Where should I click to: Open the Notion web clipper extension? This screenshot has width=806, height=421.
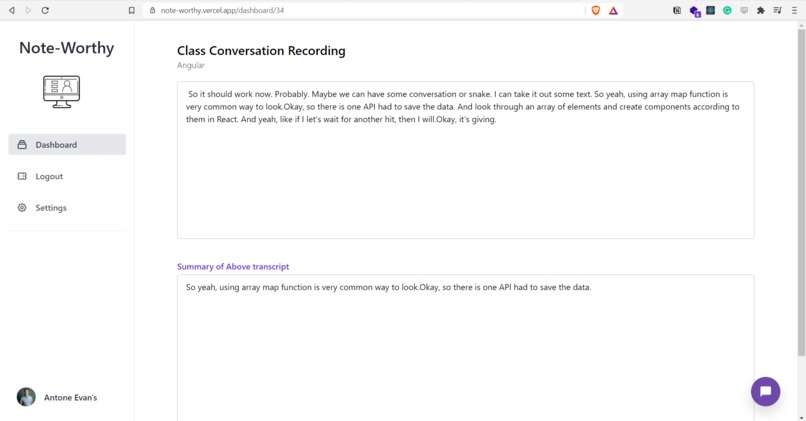click(x=677, y=10)
